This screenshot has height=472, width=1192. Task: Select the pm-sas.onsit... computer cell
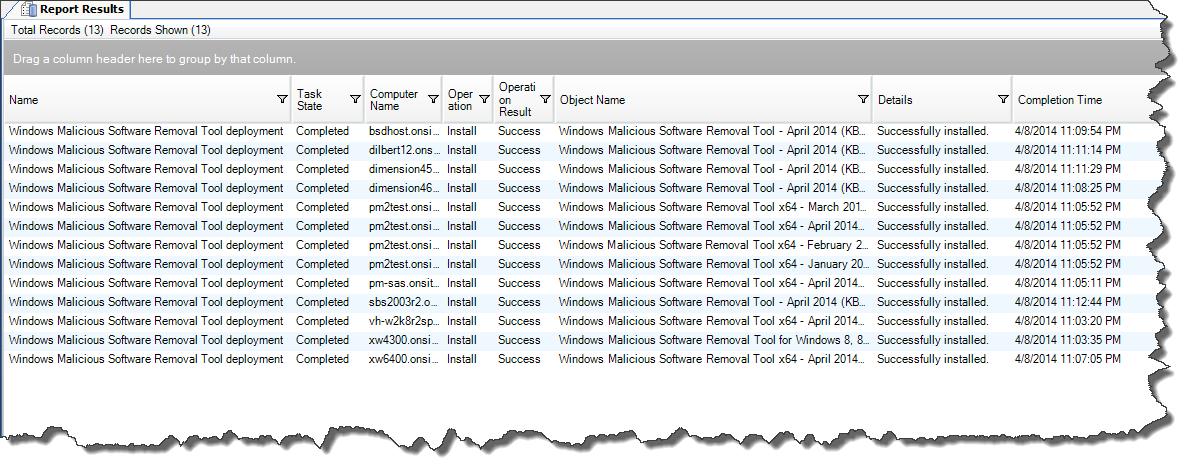[404, 283]
